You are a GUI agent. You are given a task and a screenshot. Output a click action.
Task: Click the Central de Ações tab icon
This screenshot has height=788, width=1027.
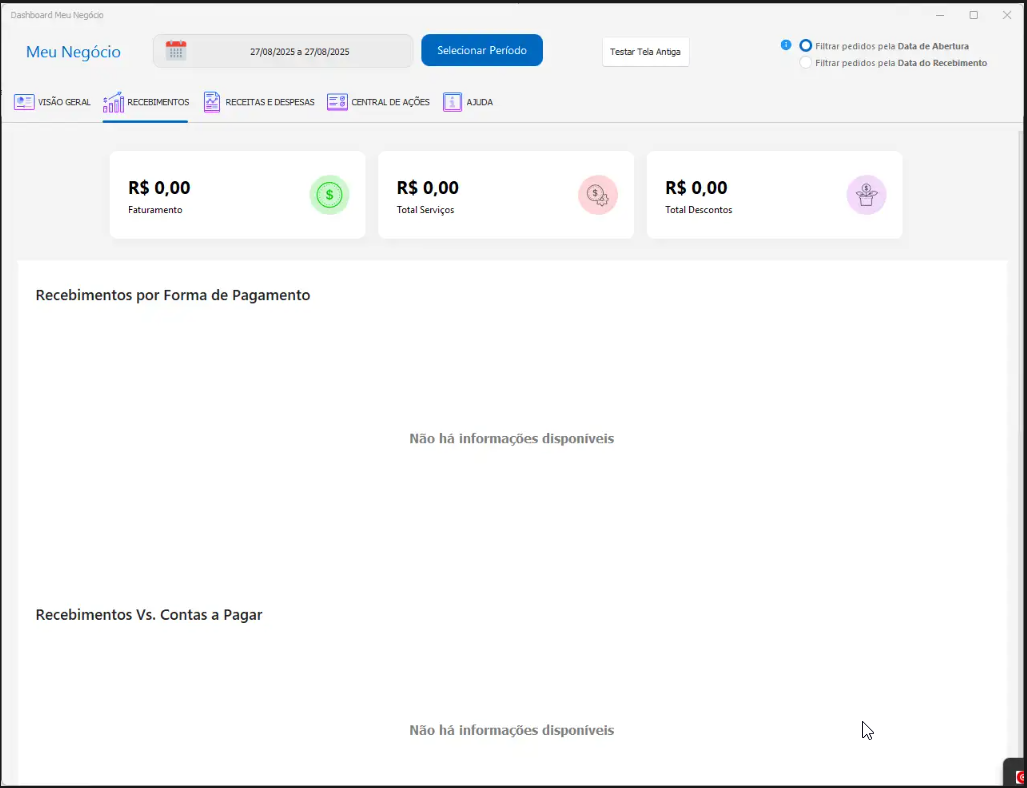[x=337, y=102]
